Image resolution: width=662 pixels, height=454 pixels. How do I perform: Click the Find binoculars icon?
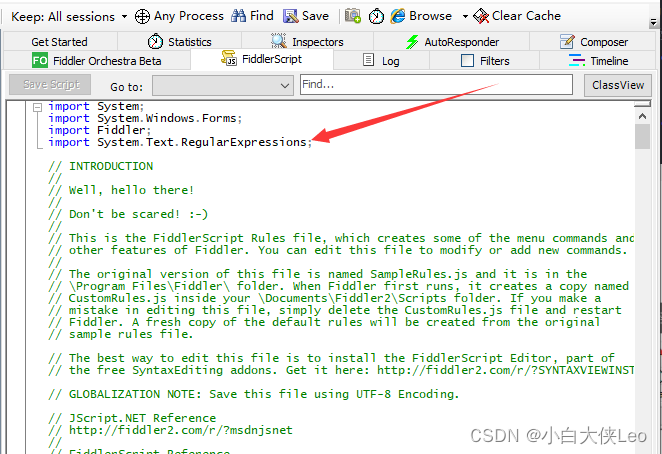tap(239, 16)
